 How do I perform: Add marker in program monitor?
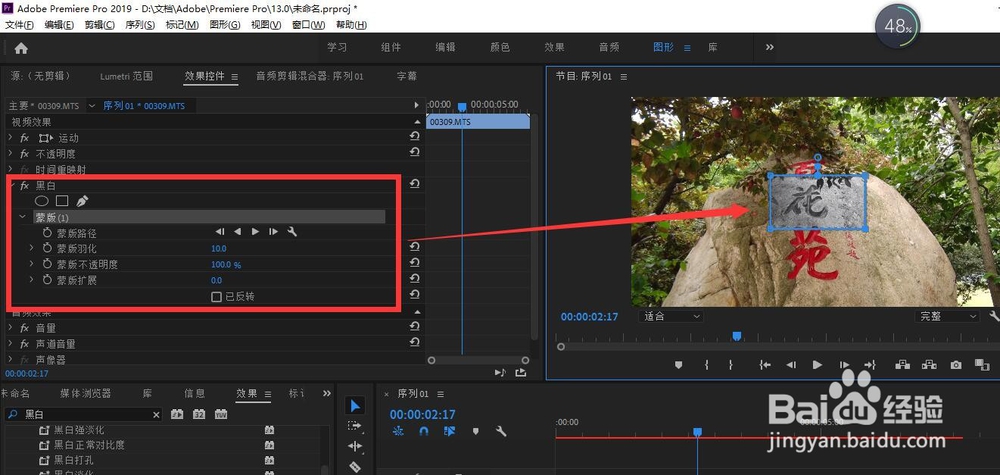679,365
